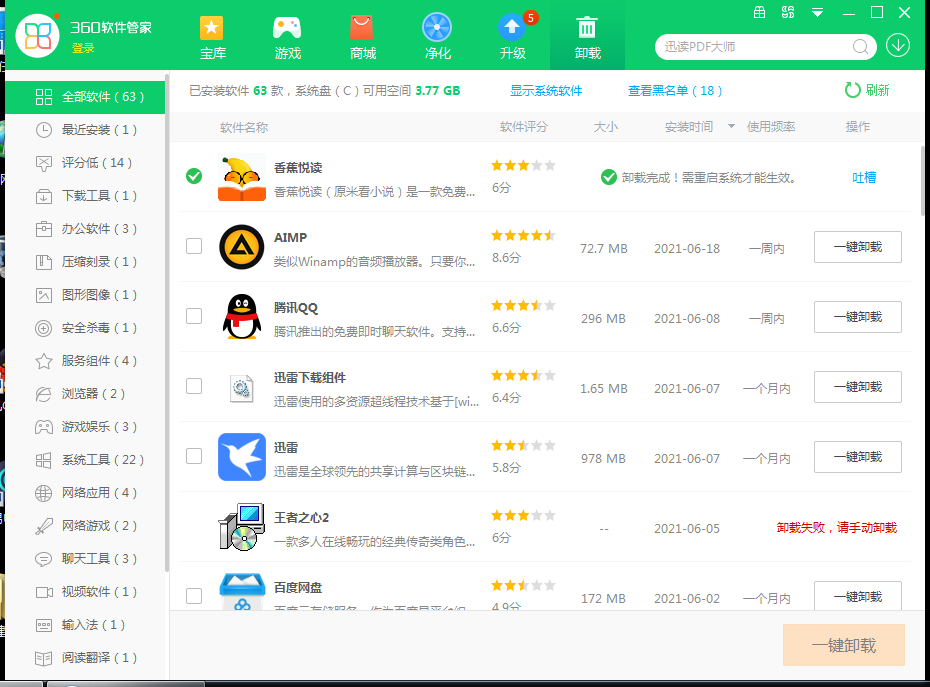Click the bottom batch 一键卸载 button
930x687 pixels.
tap(843, 645)
